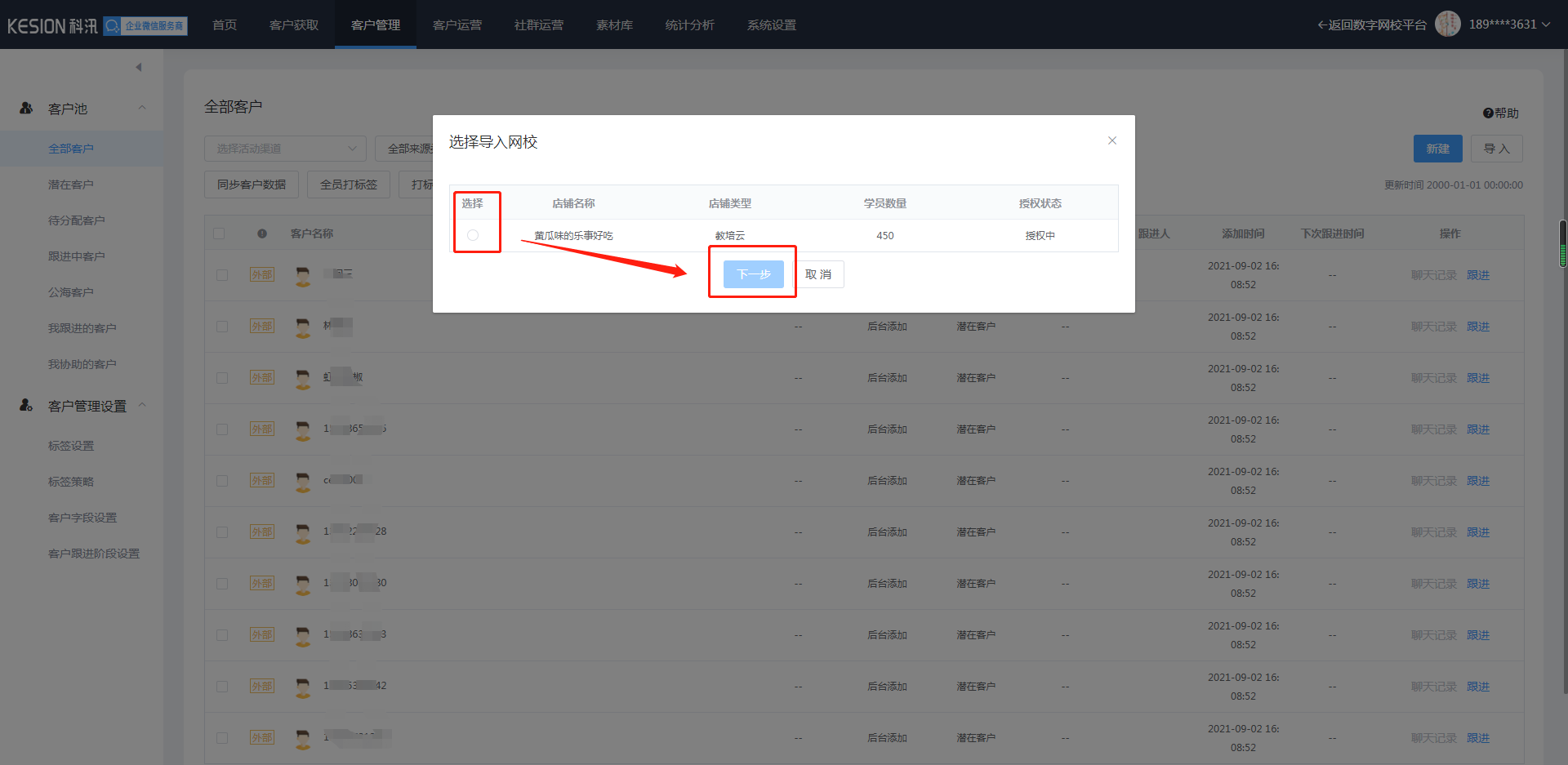The image size is (1568, 765).
Task: Collapse the left sidebar with arrow icon
Action: pos(139,67)
